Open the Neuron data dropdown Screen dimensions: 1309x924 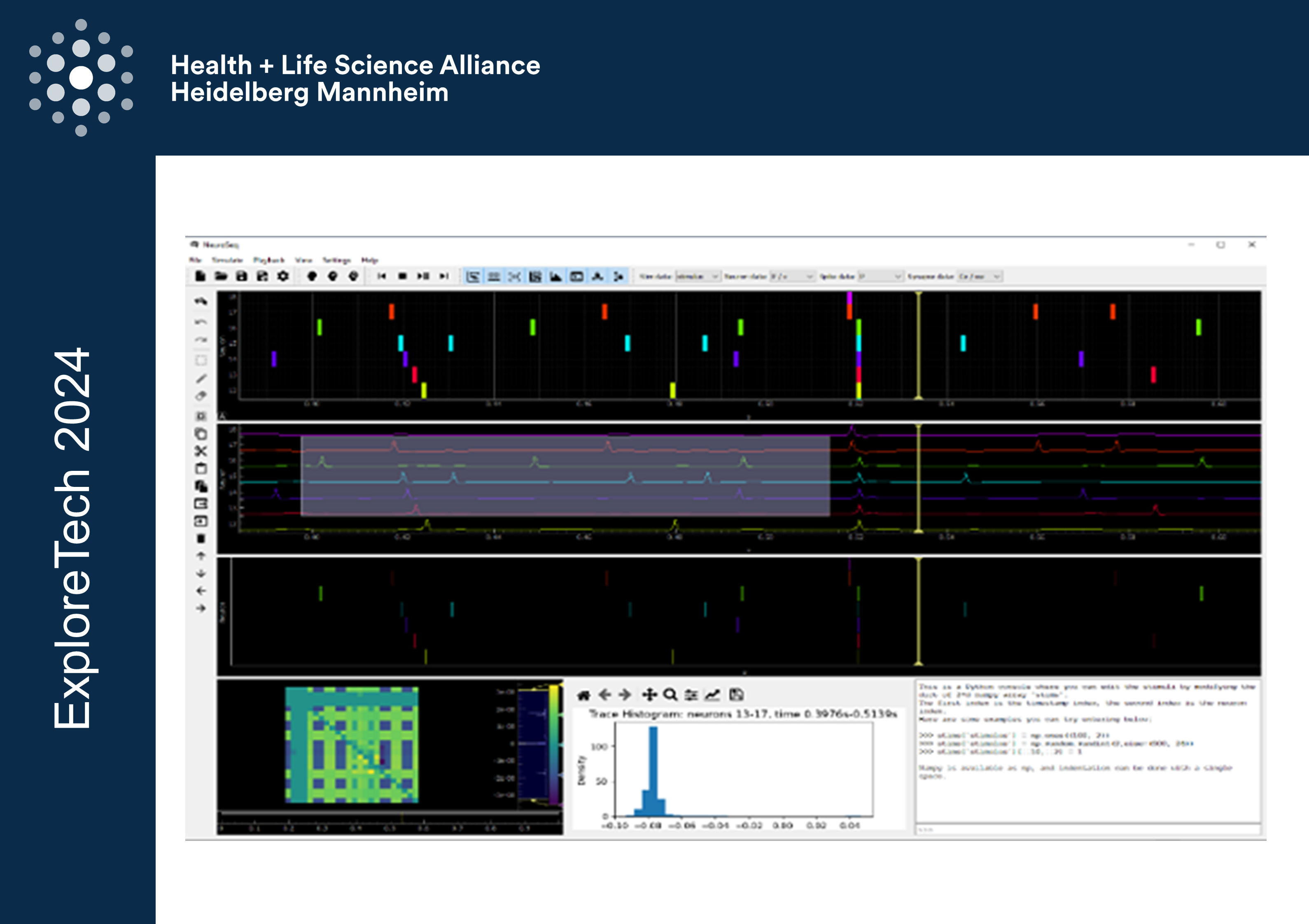coord(793,277)
